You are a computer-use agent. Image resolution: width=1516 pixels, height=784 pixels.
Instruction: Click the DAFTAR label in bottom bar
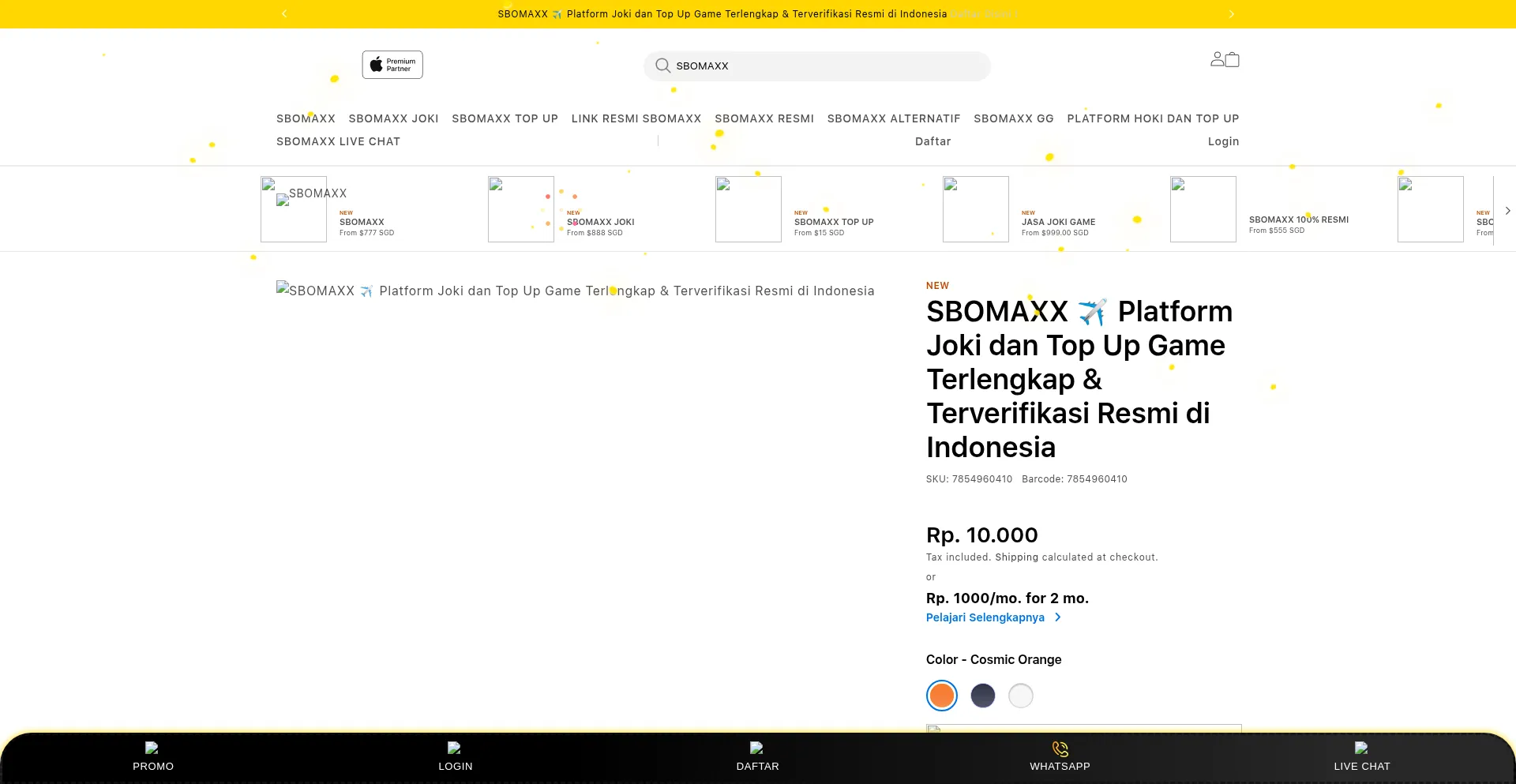click(x=758, y=767)
